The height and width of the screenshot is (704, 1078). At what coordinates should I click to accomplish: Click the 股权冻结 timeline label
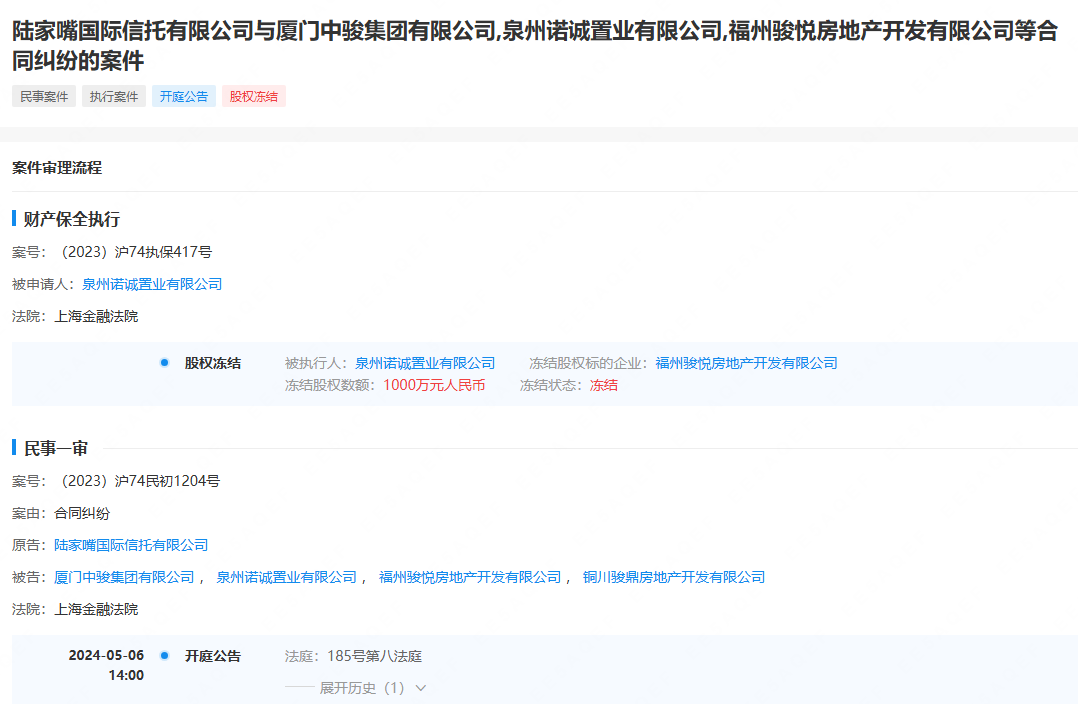[x=213, y=363]
